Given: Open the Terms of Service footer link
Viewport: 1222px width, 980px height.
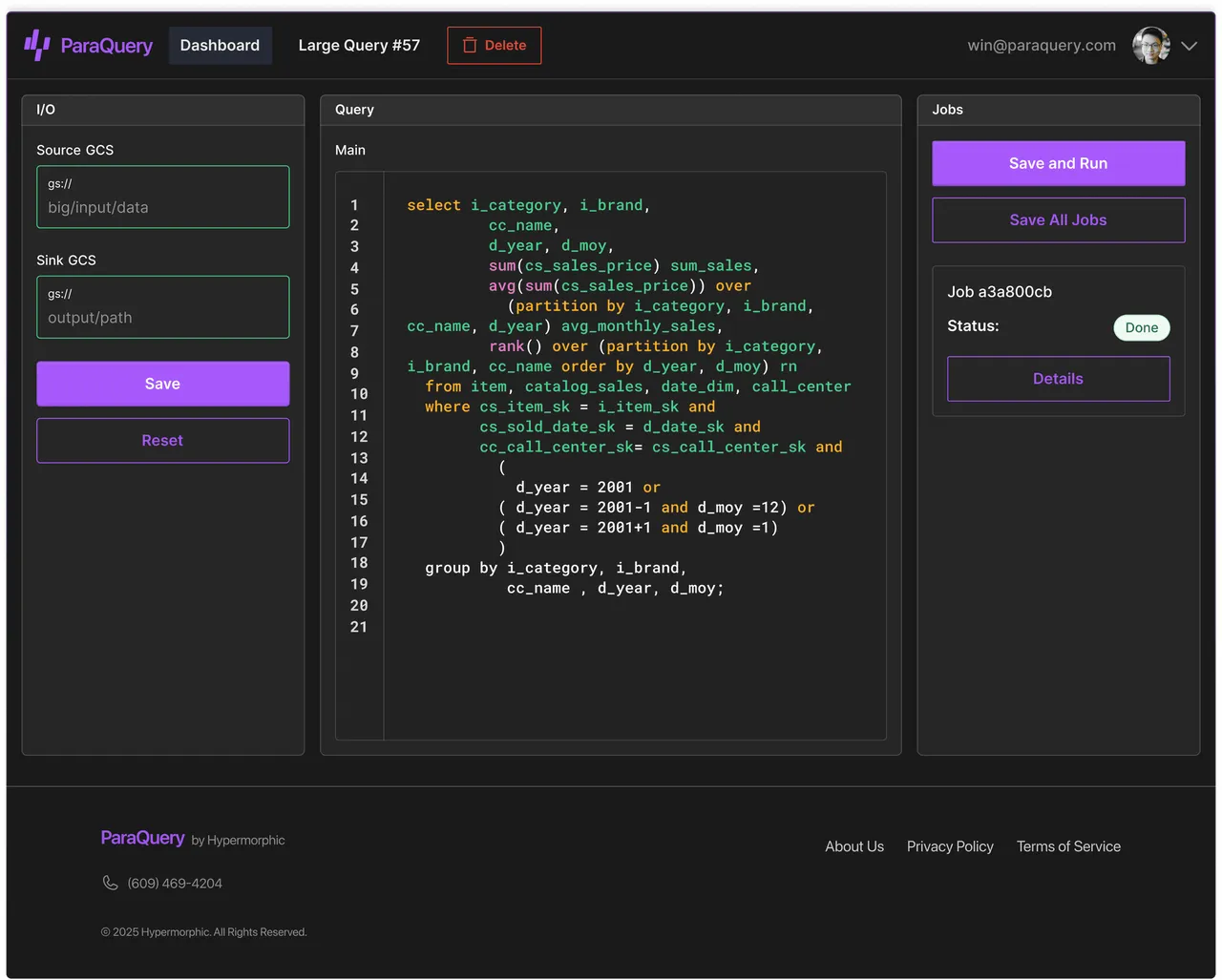Looking at the screenshot, I should [1068, 846].
